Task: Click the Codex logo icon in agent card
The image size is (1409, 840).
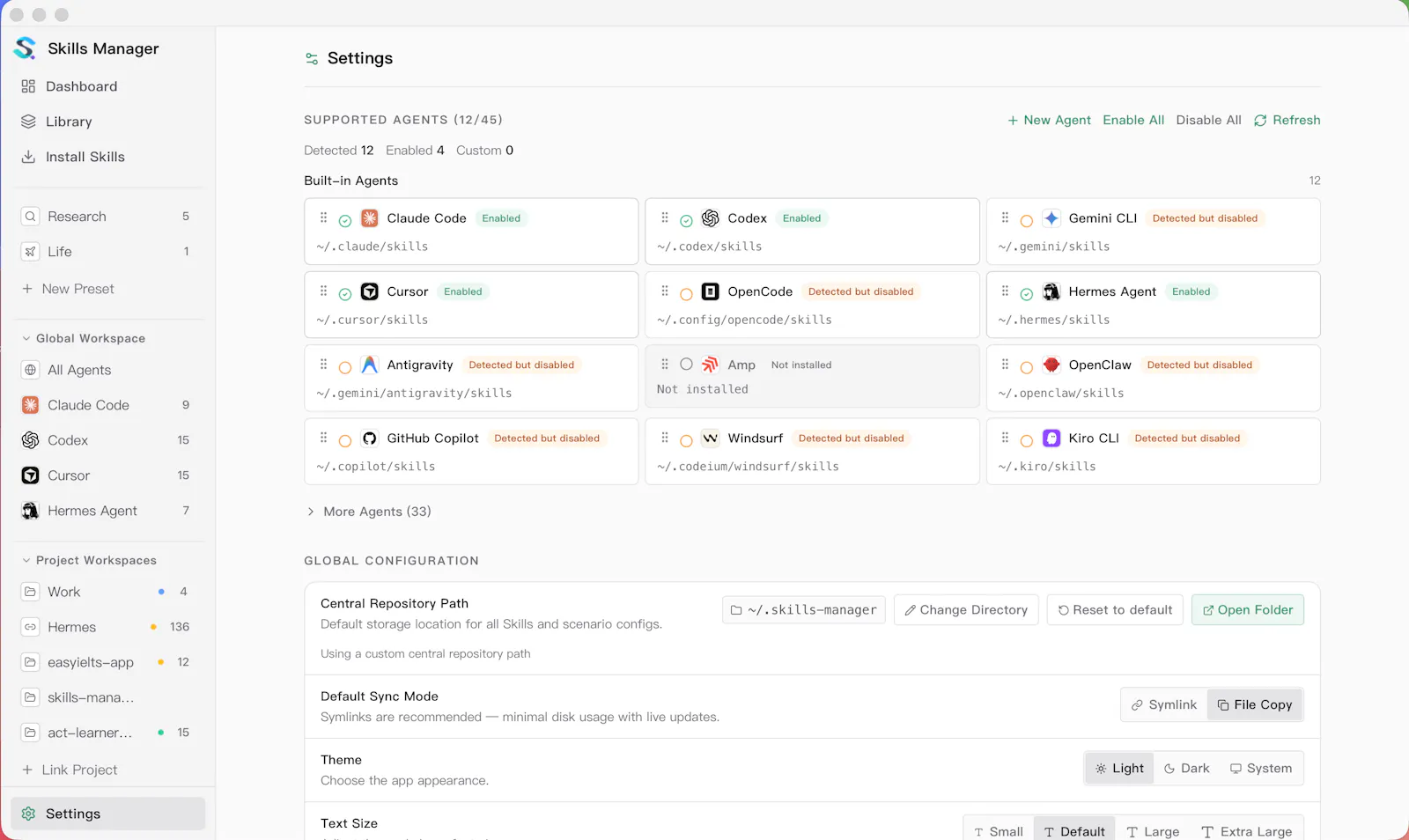Action: (711, 218)
